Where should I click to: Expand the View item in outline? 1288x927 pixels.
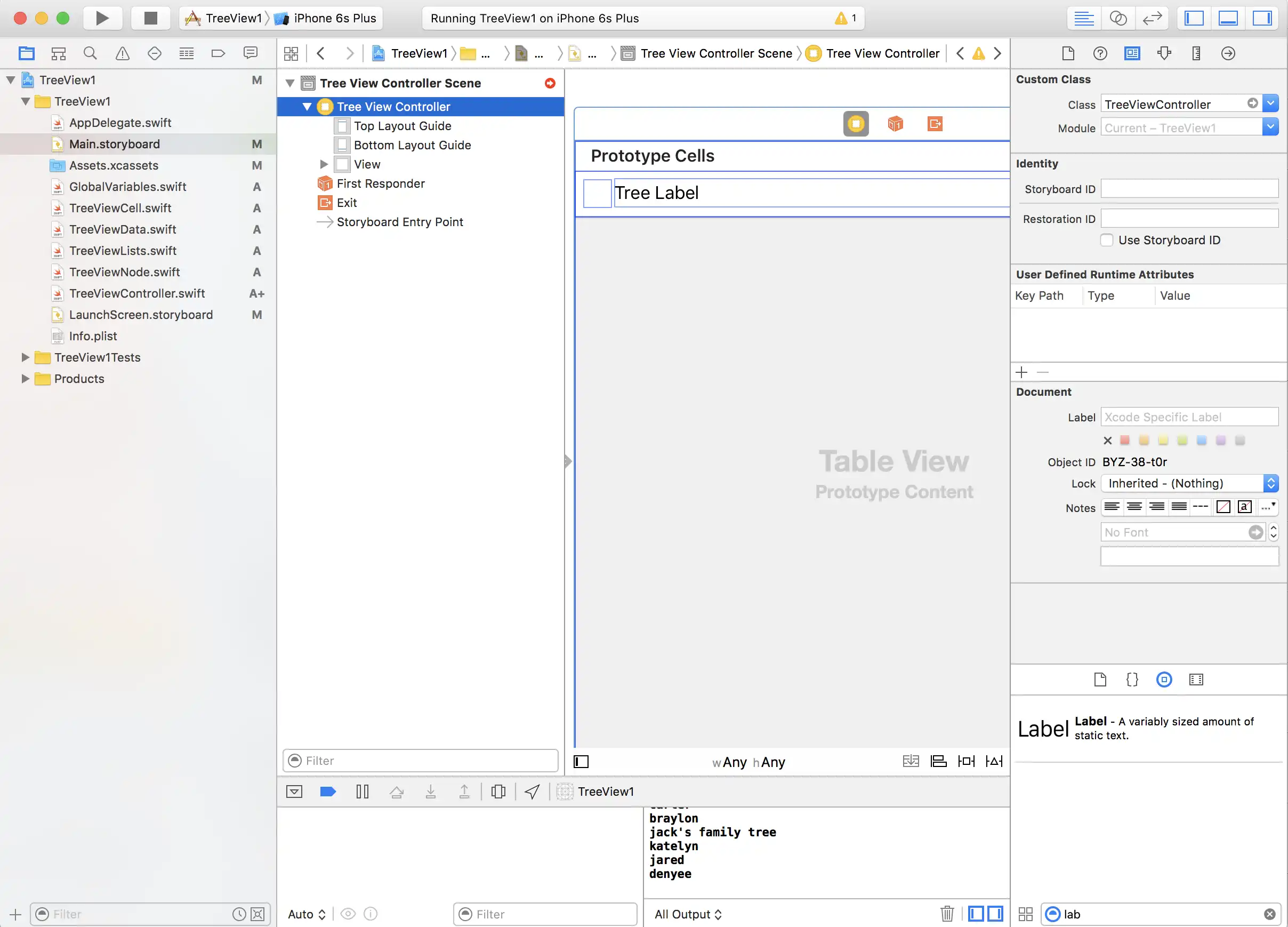[x=324, y=164]
